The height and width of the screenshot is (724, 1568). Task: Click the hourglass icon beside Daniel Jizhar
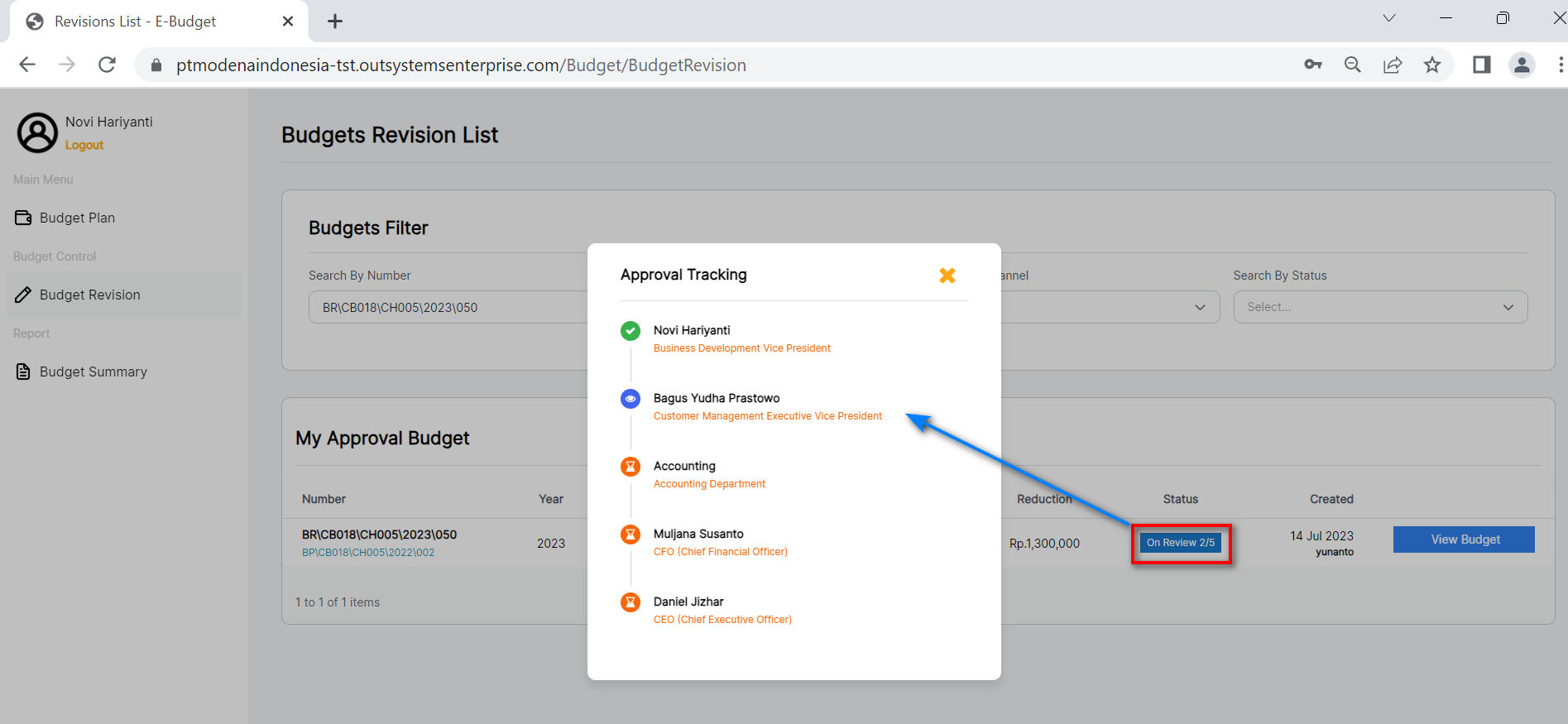[x=631, y=602]
